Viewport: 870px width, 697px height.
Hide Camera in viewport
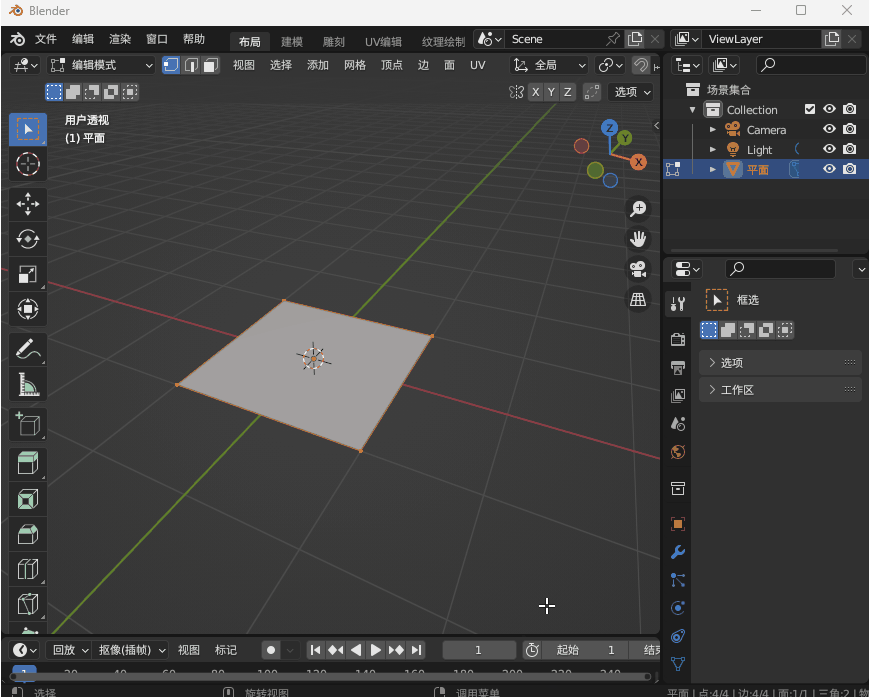click(829, 129)
